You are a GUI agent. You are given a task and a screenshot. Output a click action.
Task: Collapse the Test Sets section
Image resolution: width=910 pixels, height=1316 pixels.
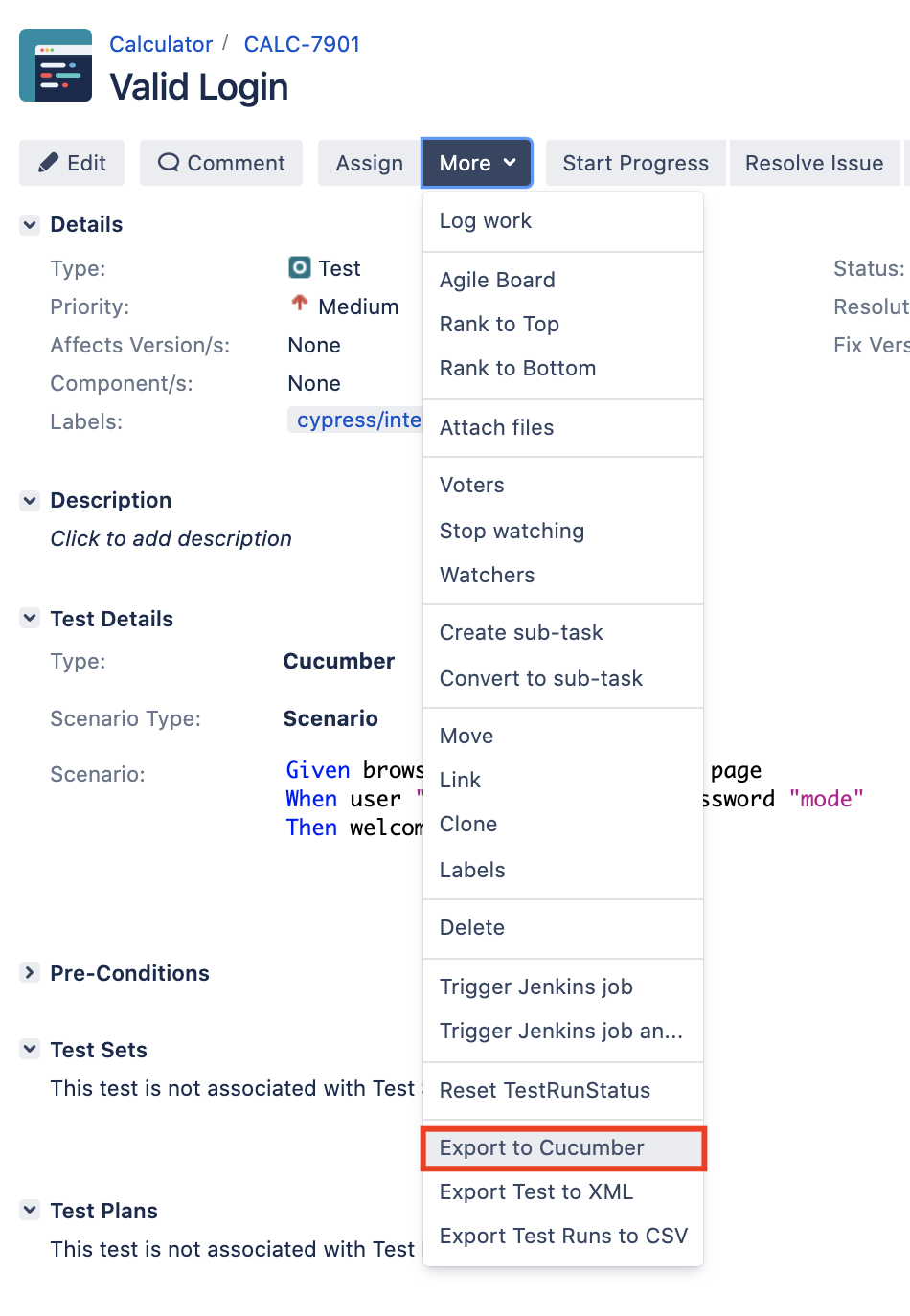[x=30, y=1050]
